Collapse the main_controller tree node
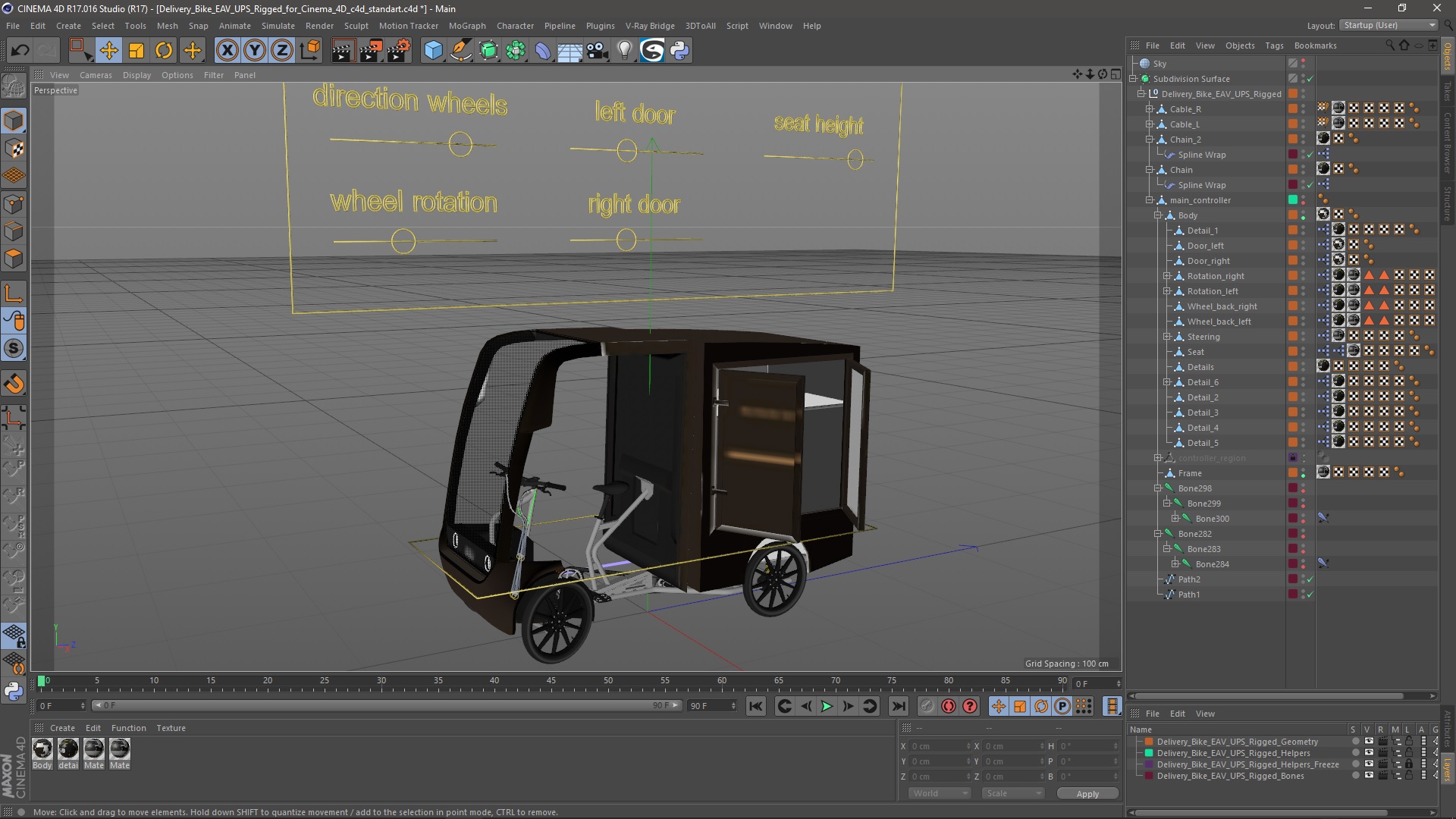Image resolution: width=1456 pixels, height=819 pixels. pos(1150,200)
